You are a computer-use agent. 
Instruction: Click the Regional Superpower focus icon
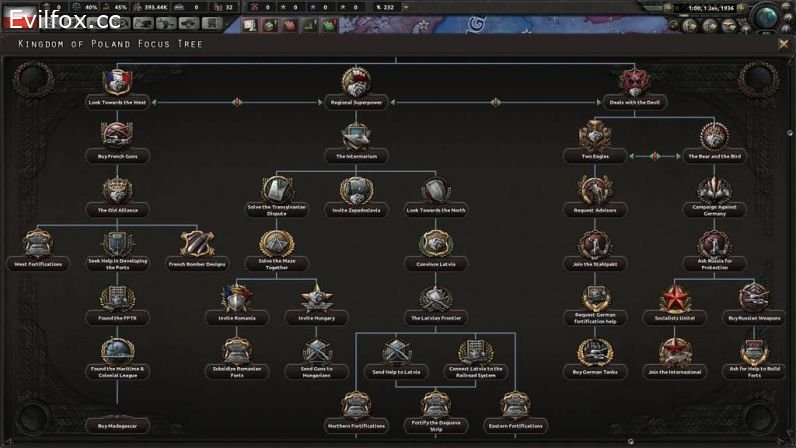(355, 84)
